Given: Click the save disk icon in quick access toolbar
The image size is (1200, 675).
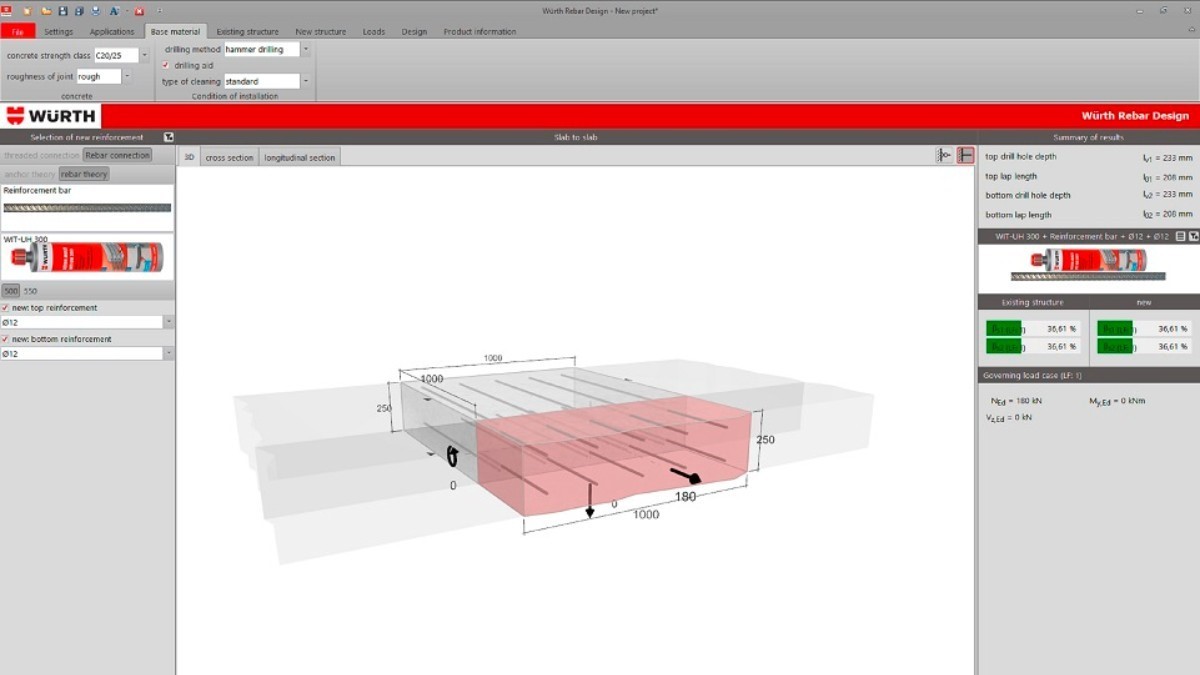Looking at the screenshot, I should [62, 11].
